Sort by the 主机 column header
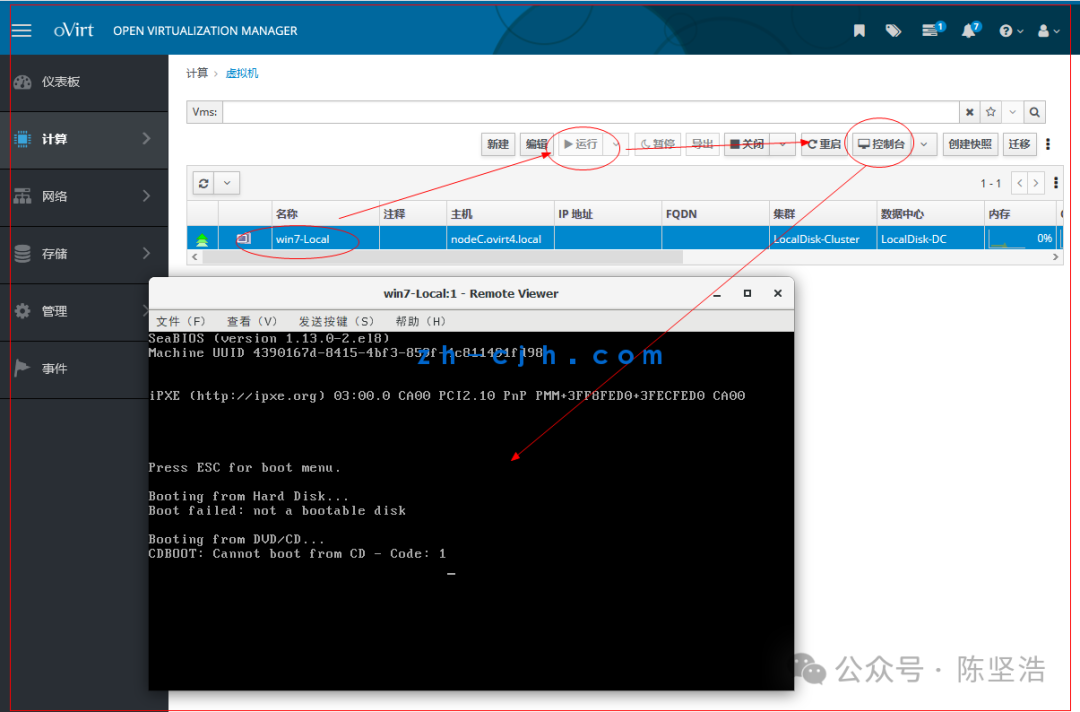Image resolution: width=1080 pixels, height=712 pixels. (x=500, y=214)
